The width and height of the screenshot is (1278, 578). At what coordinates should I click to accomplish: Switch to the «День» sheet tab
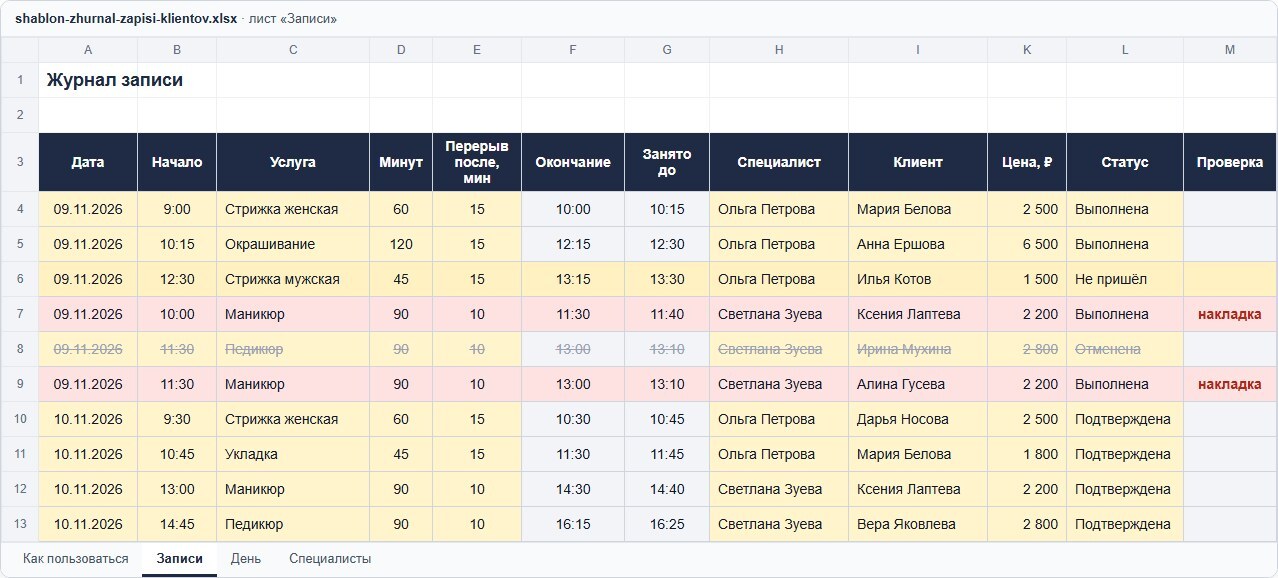click(x=246, y=559)
